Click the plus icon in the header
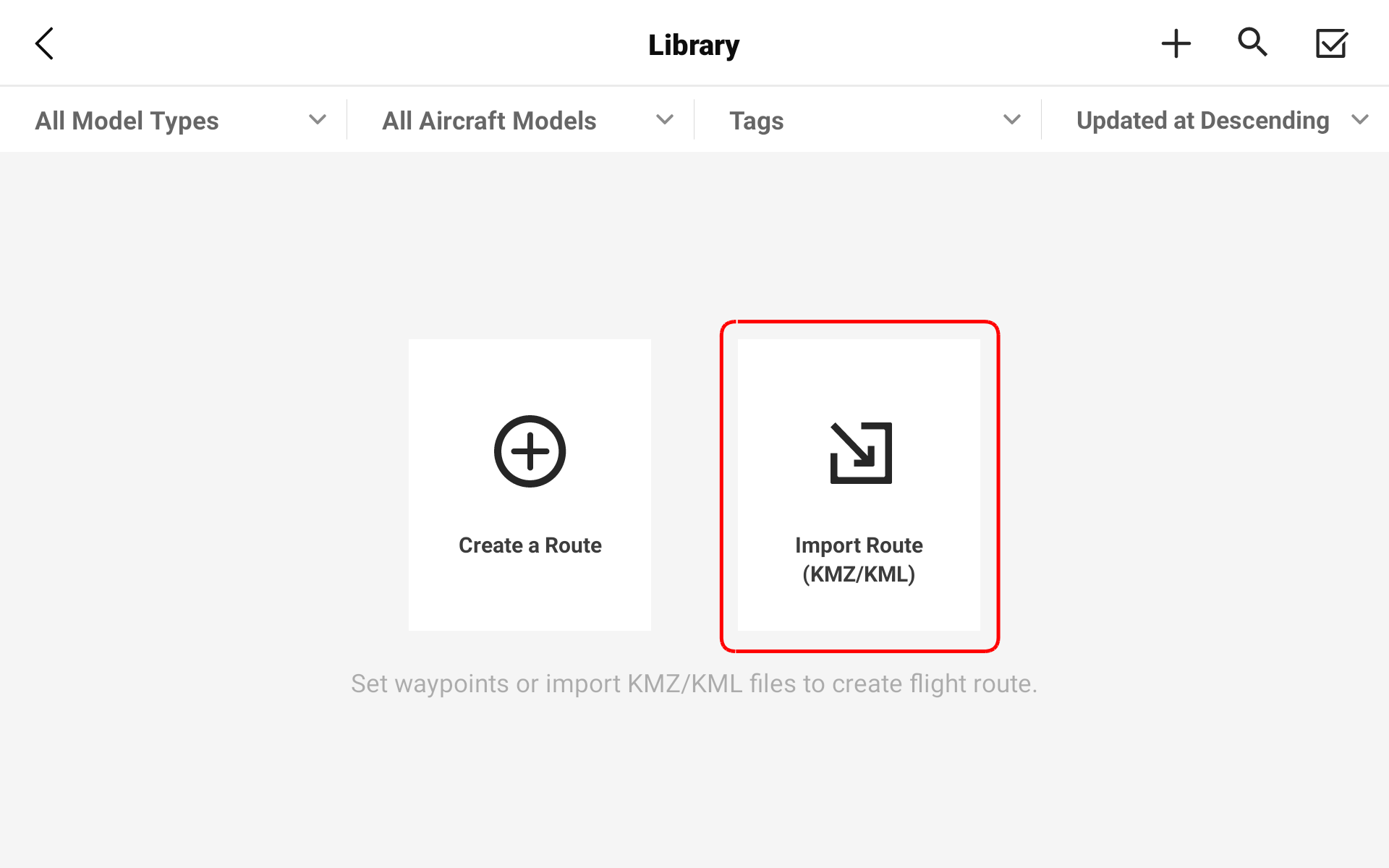Screen dimensions: 1389x868 [x=1176, y=44]
